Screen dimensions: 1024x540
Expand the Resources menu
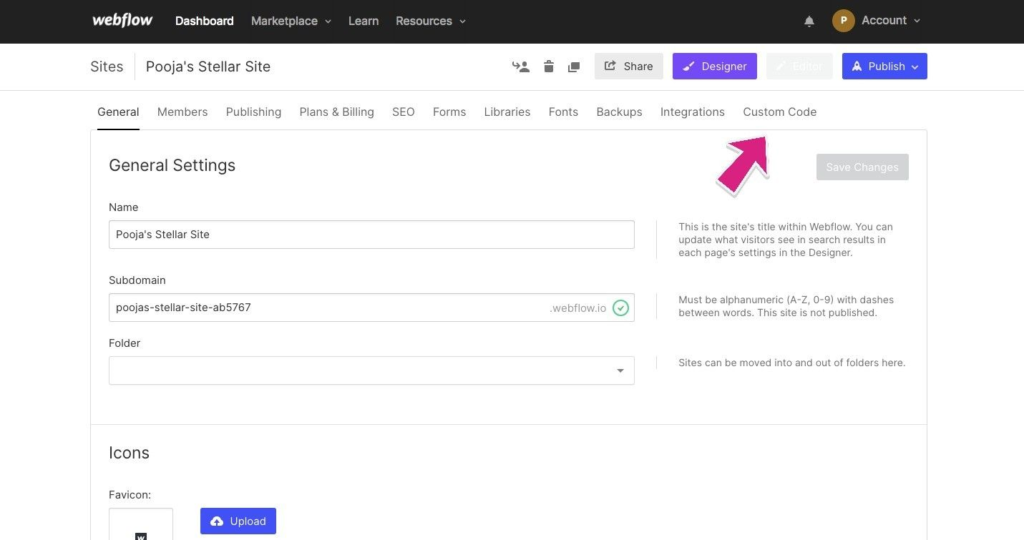431,21
